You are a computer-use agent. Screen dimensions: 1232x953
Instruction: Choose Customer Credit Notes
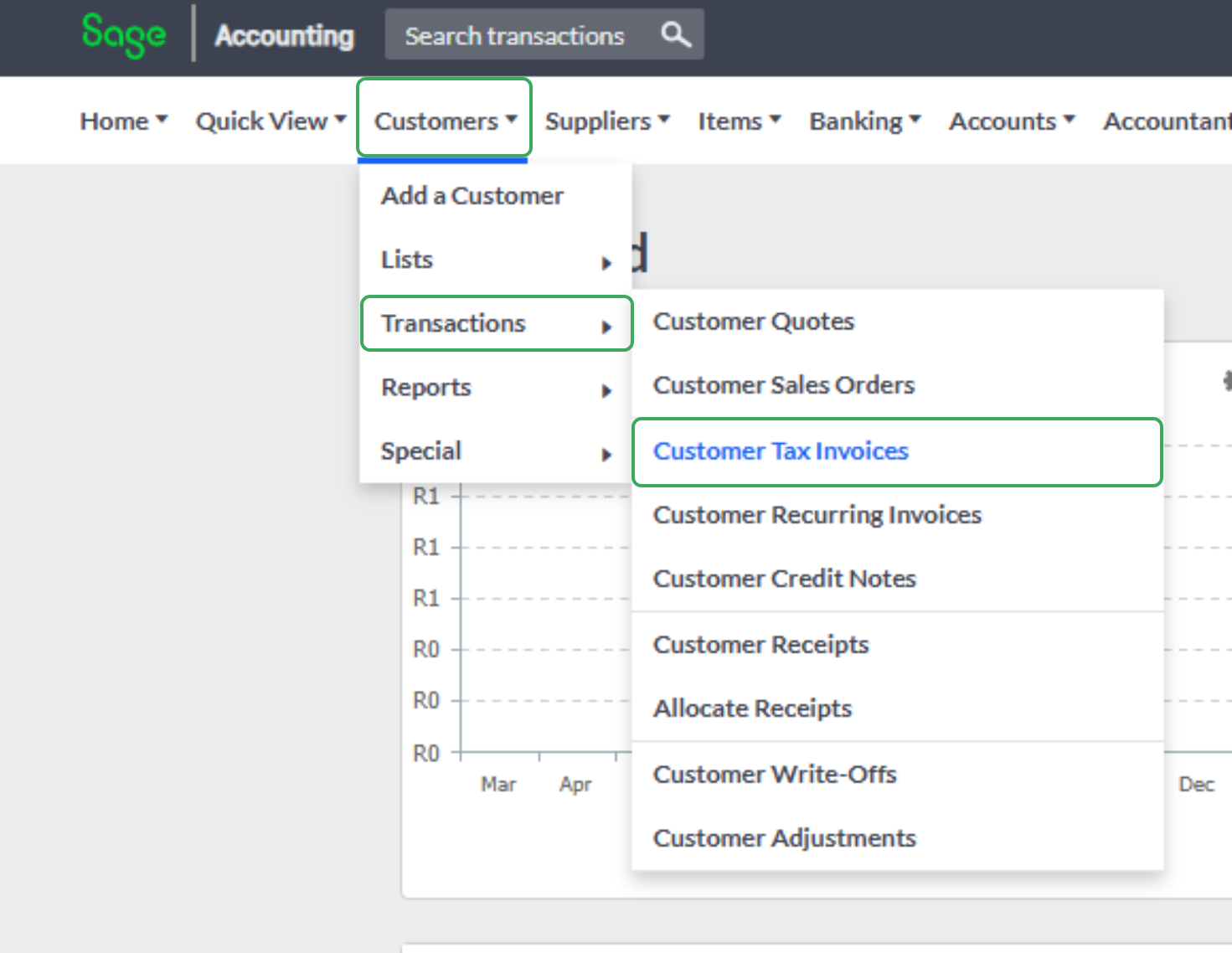point(898,579)
